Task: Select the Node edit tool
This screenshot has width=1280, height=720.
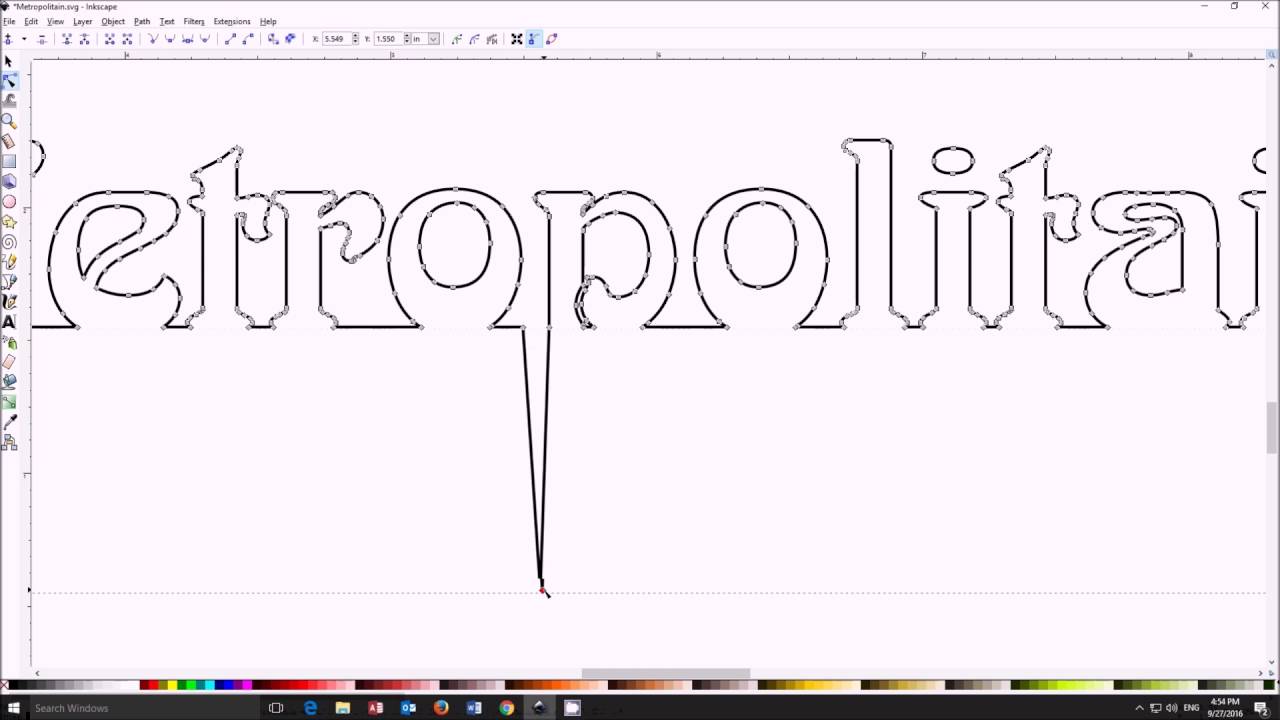Action: point(9,81)
